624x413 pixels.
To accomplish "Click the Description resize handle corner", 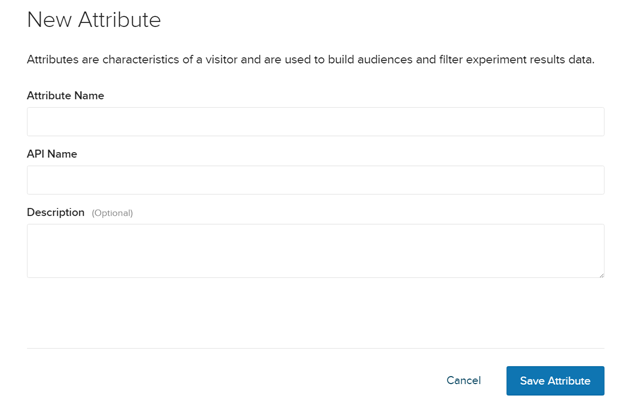I will point(601,275).
